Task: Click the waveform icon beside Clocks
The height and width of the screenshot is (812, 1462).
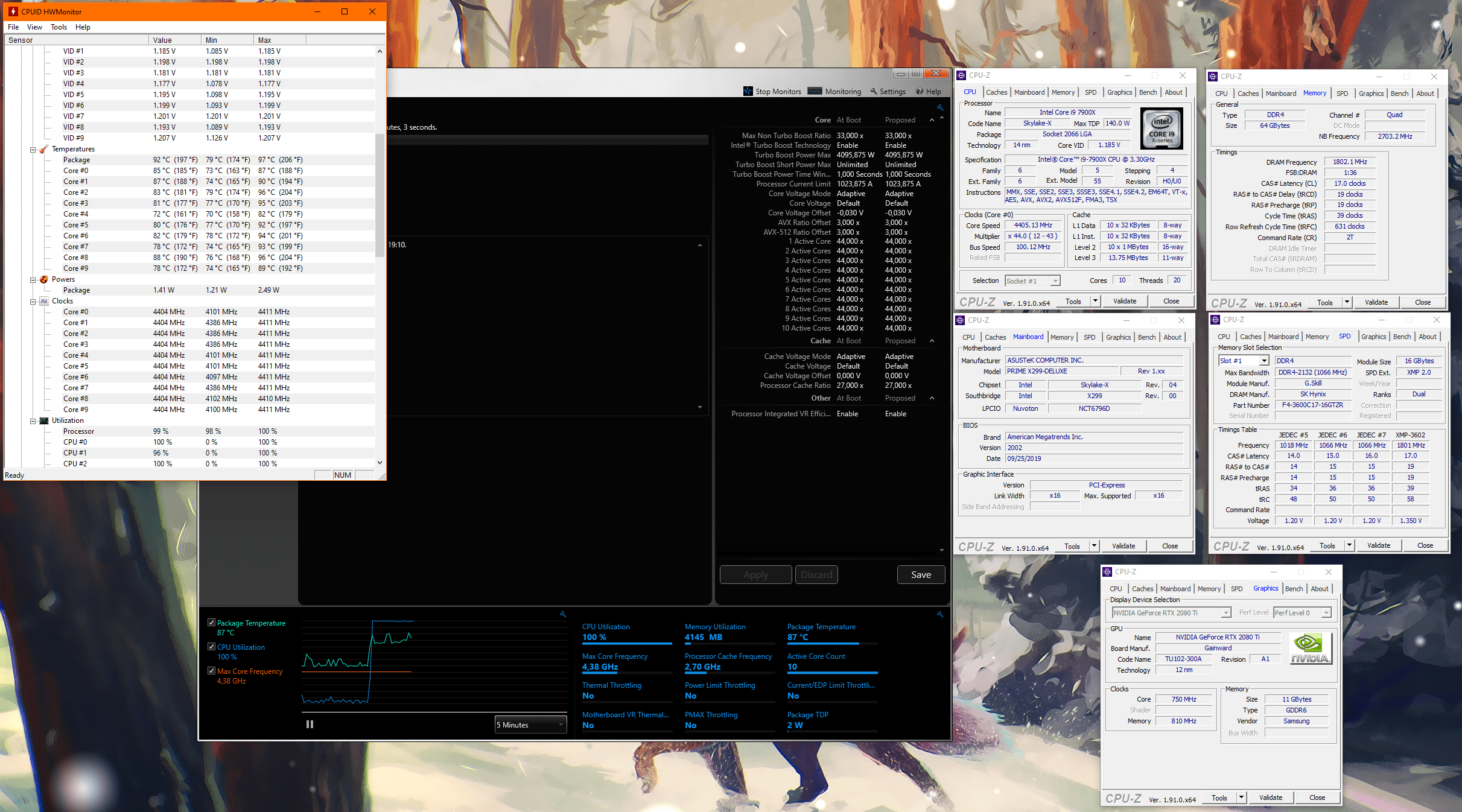Action: tap(44, 301)
